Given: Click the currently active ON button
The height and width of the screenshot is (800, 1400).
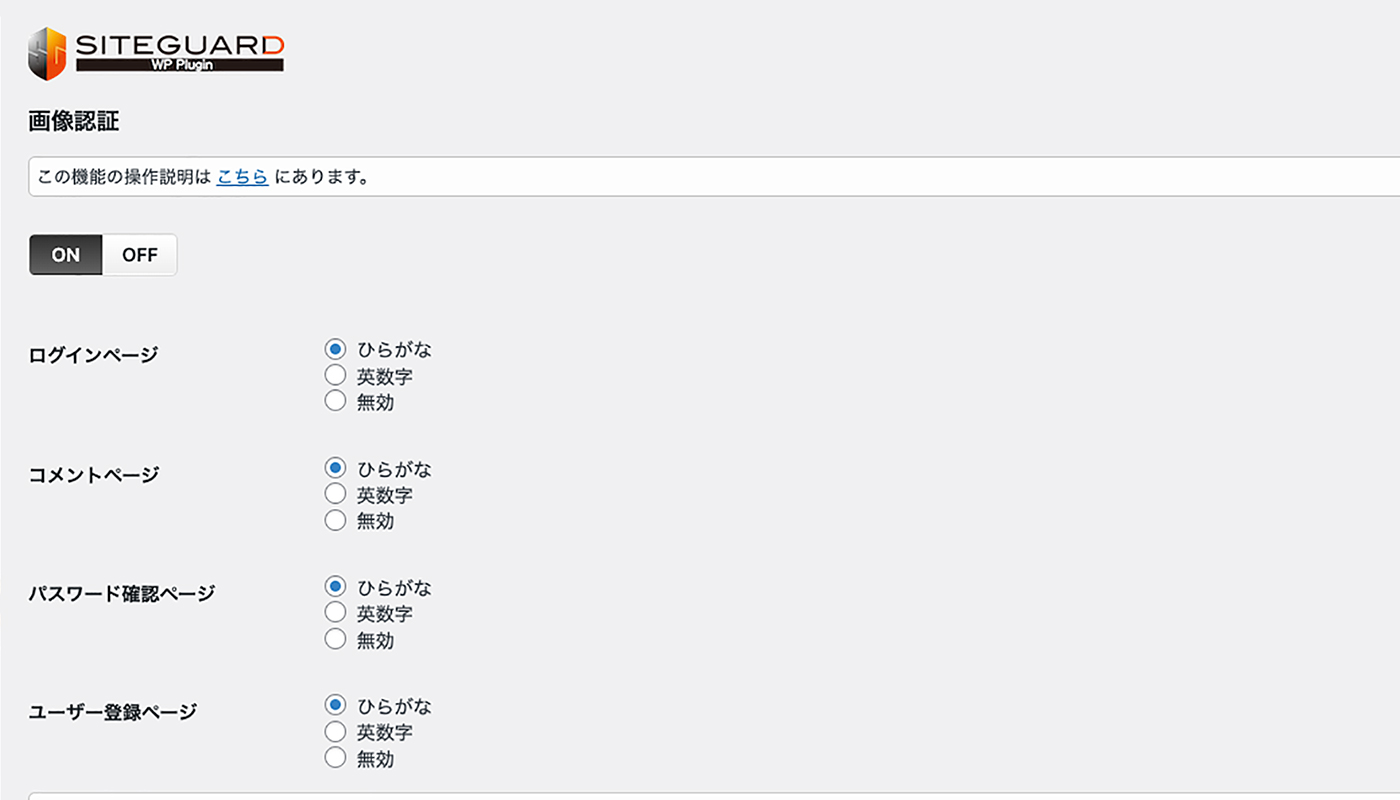Looking at the screenshot, I should tap(64, 254).
